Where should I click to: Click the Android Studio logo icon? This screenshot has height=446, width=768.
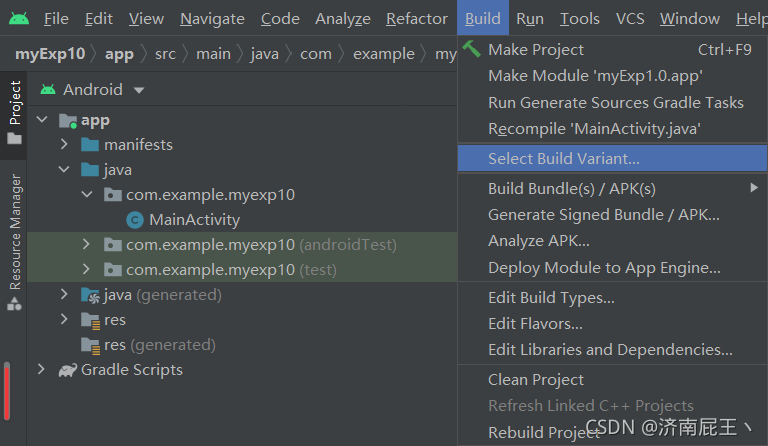pyautogui.click(x=19, y=19)
